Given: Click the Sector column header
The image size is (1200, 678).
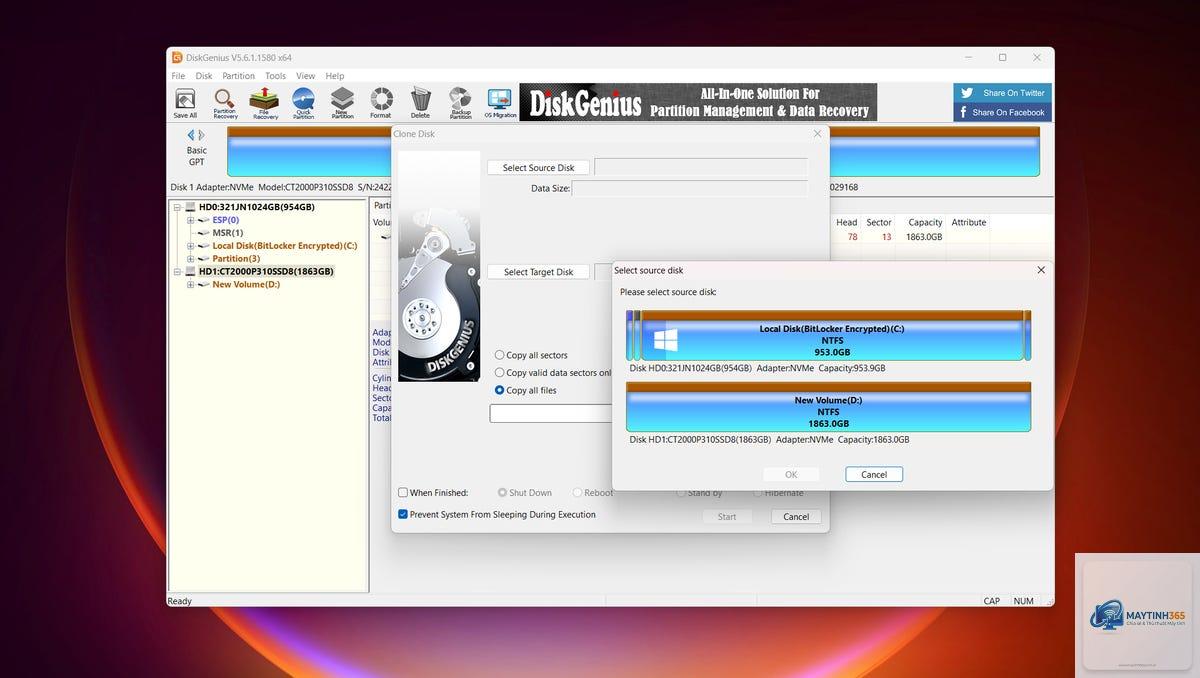Looking at the screenshot, I should click(x=879, y=223).
